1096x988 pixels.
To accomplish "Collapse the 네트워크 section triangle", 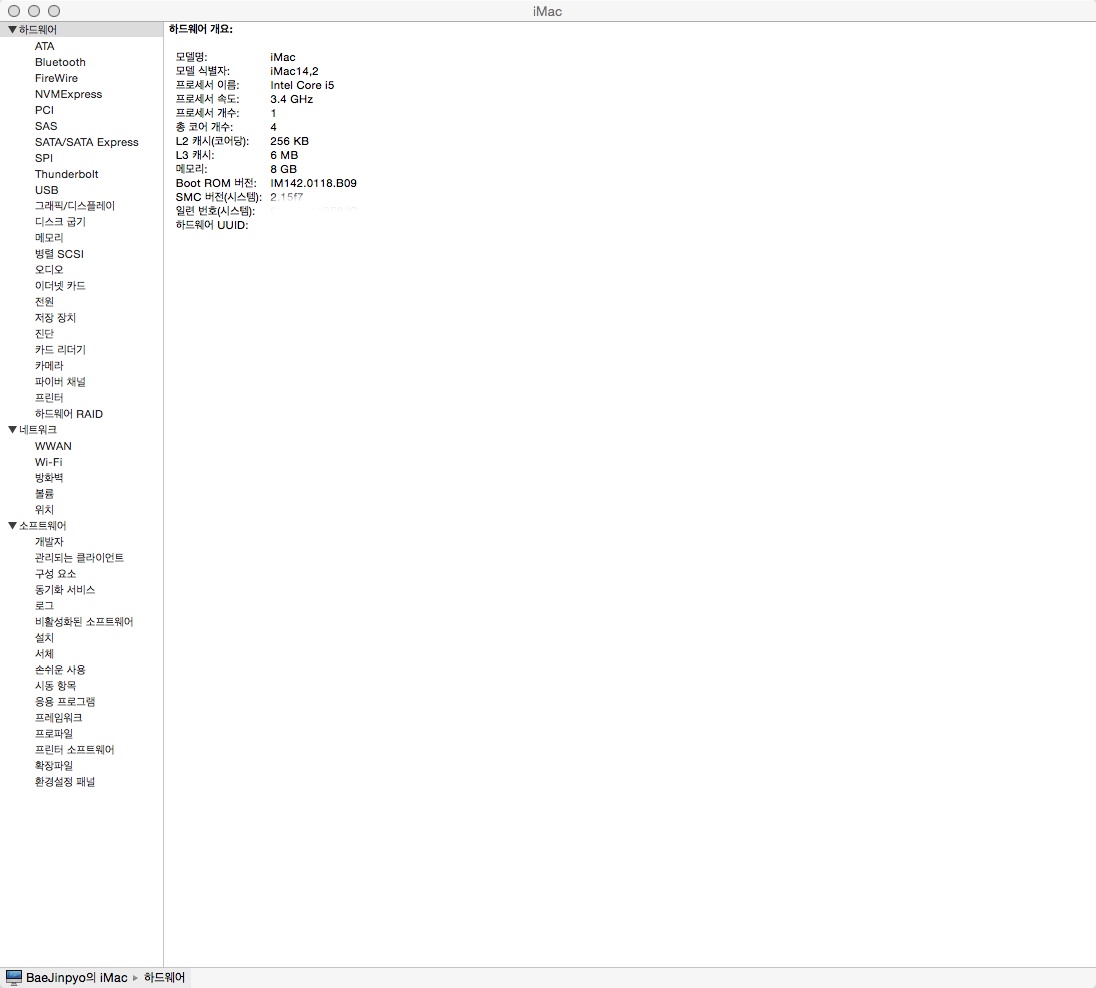I will pyautogui.click(x=12, y=430).
